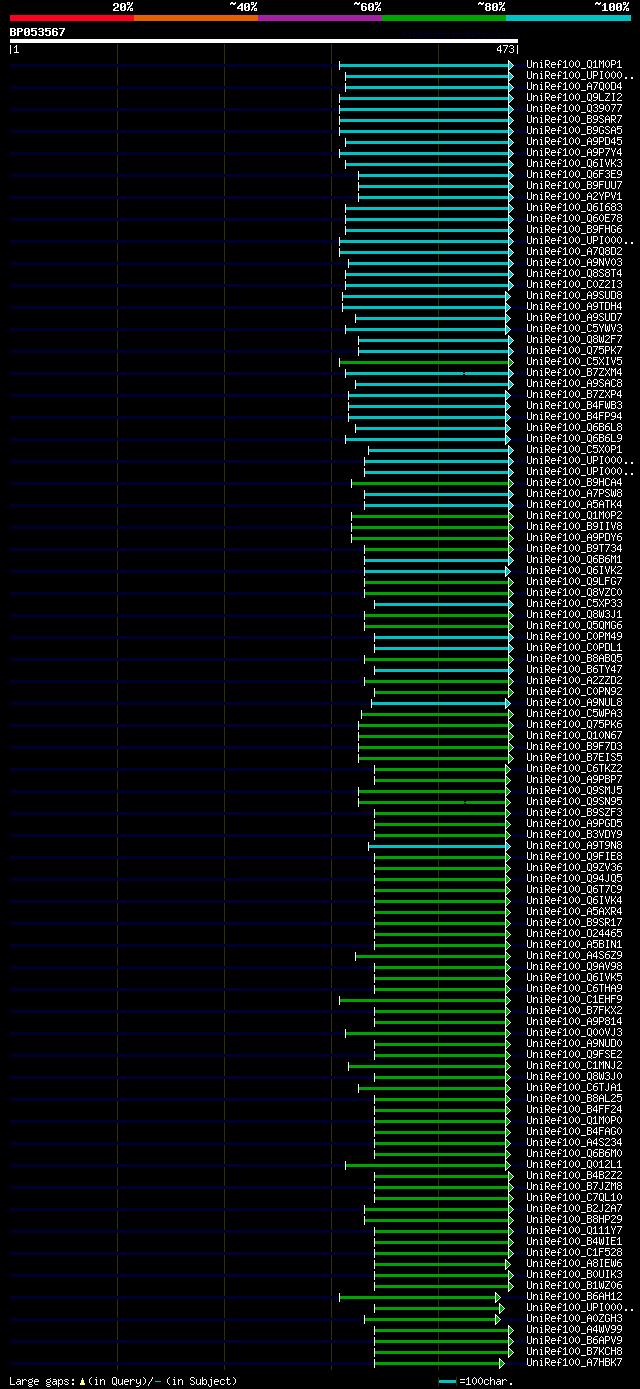Viewport: 640px width, 1389px height.
Task: Click UniRef100_Q6F3E9 label
Action: [574, 175]
